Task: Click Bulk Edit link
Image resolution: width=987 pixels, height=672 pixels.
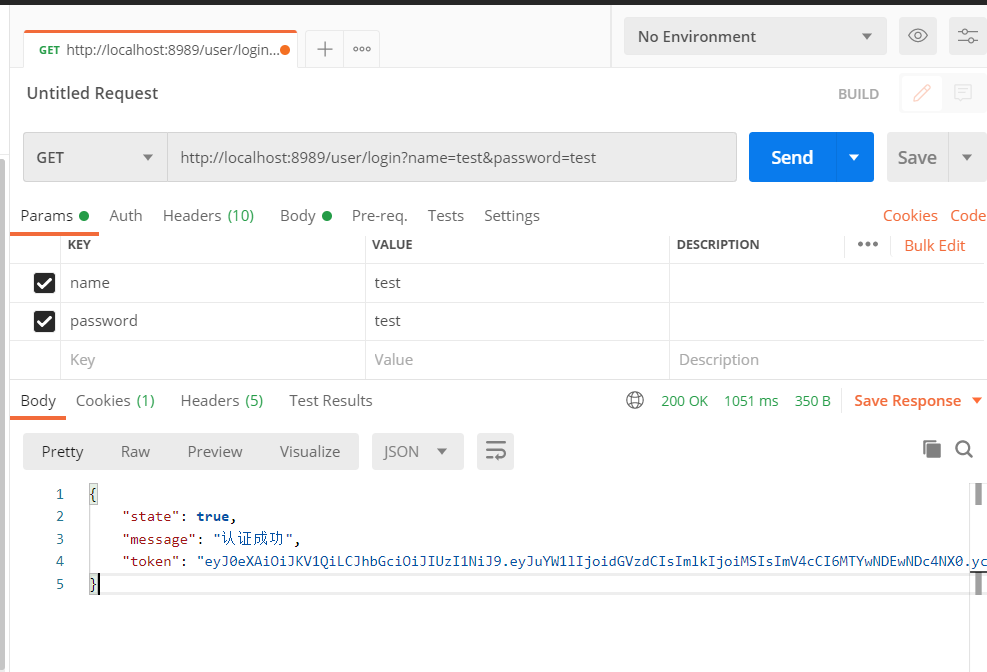Action: 934,245
